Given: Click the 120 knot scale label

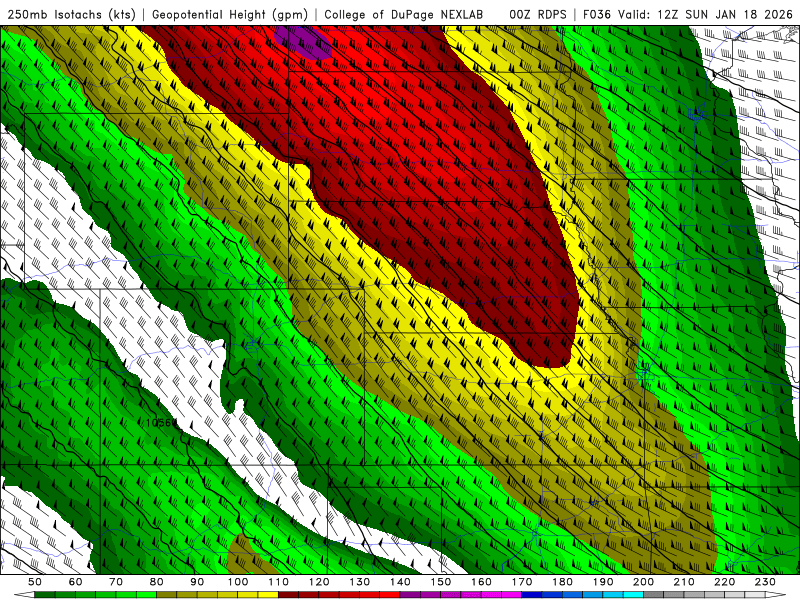Looking at the screenshot, I should (x=319, y=582).
